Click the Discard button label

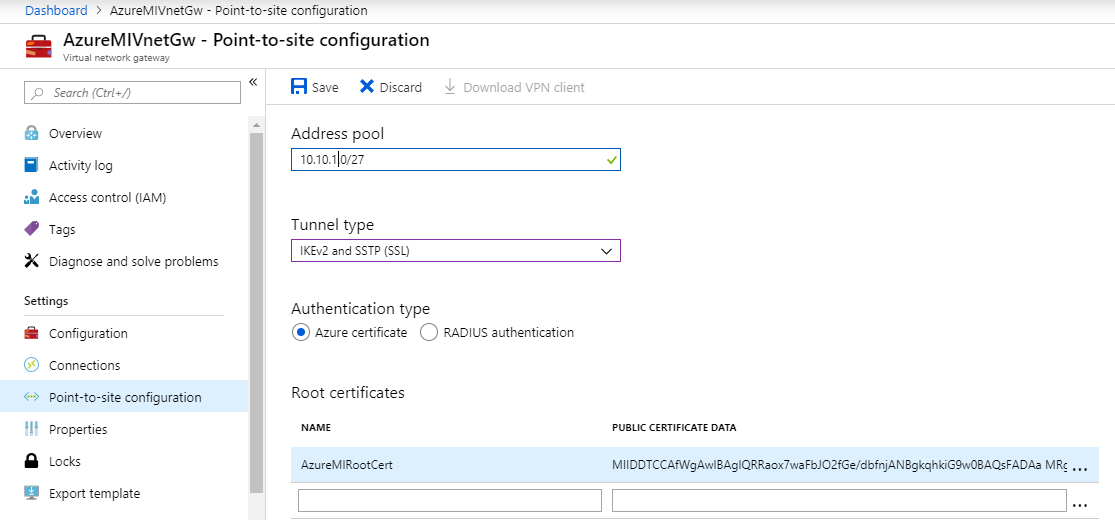pyautogui.click(x=400, y=87)
